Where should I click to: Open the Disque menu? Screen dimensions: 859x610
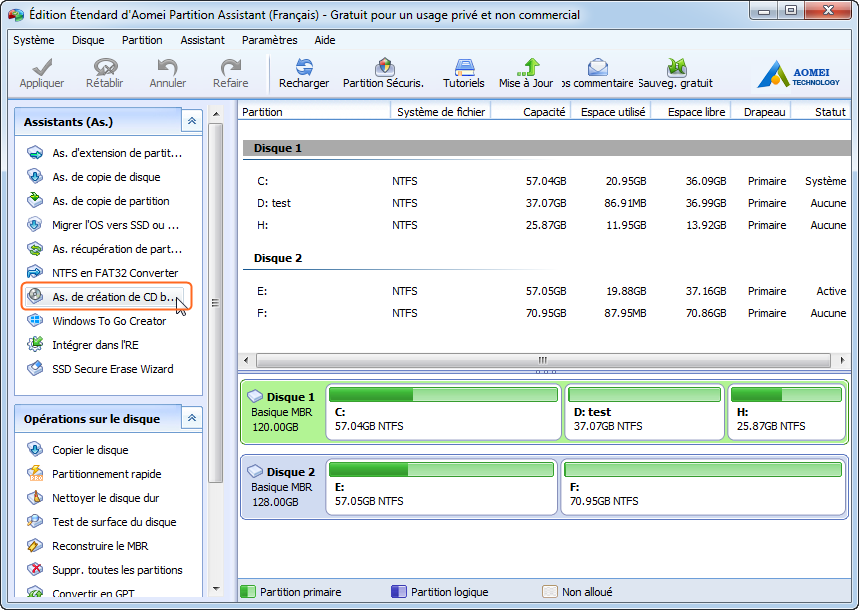(88, 40)
